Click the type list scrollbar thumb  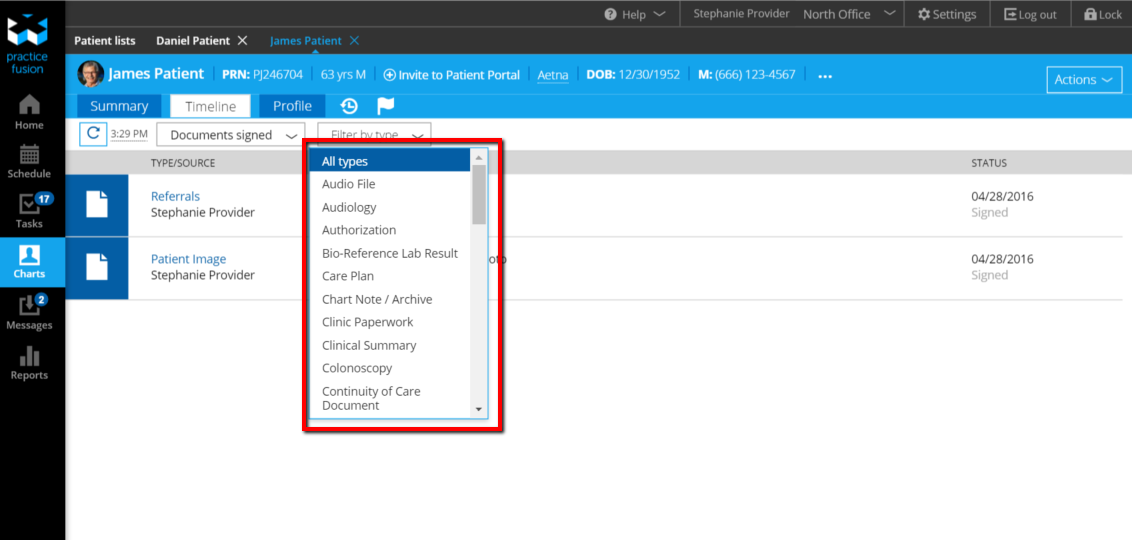479,193
